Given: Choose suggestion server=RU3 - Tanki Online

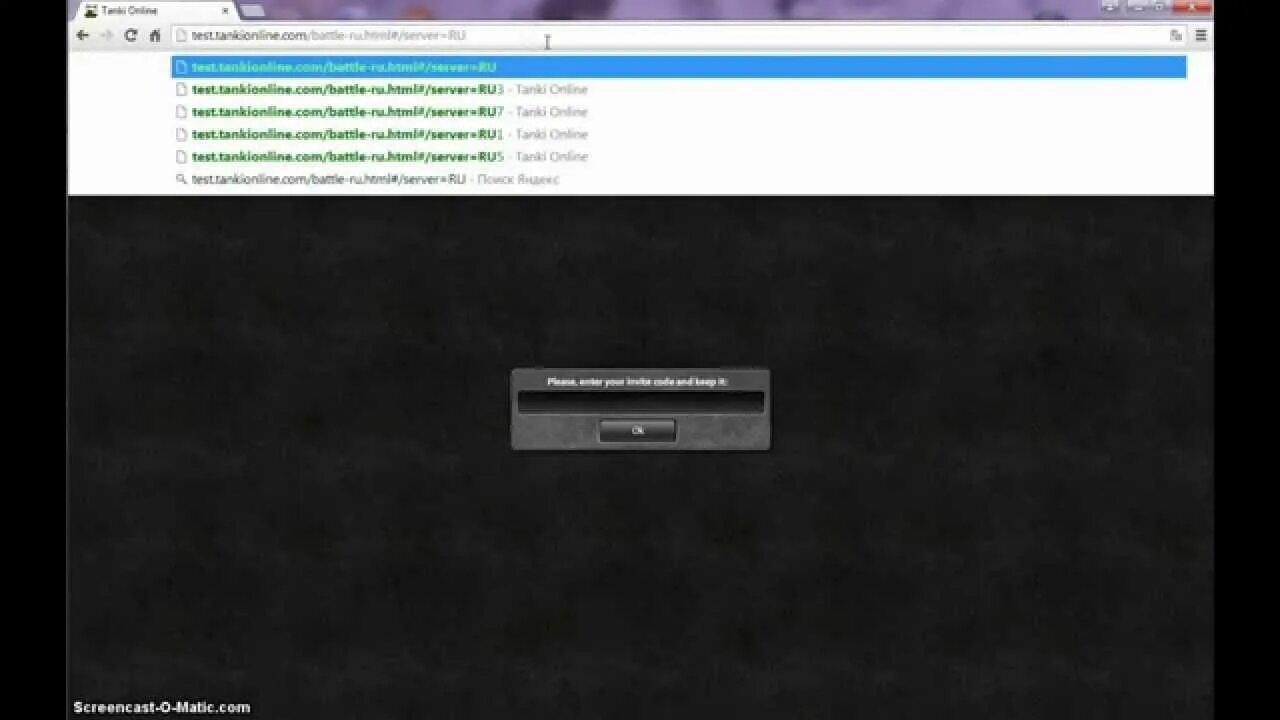Looking at the screenshot, I should coord(679,89).
